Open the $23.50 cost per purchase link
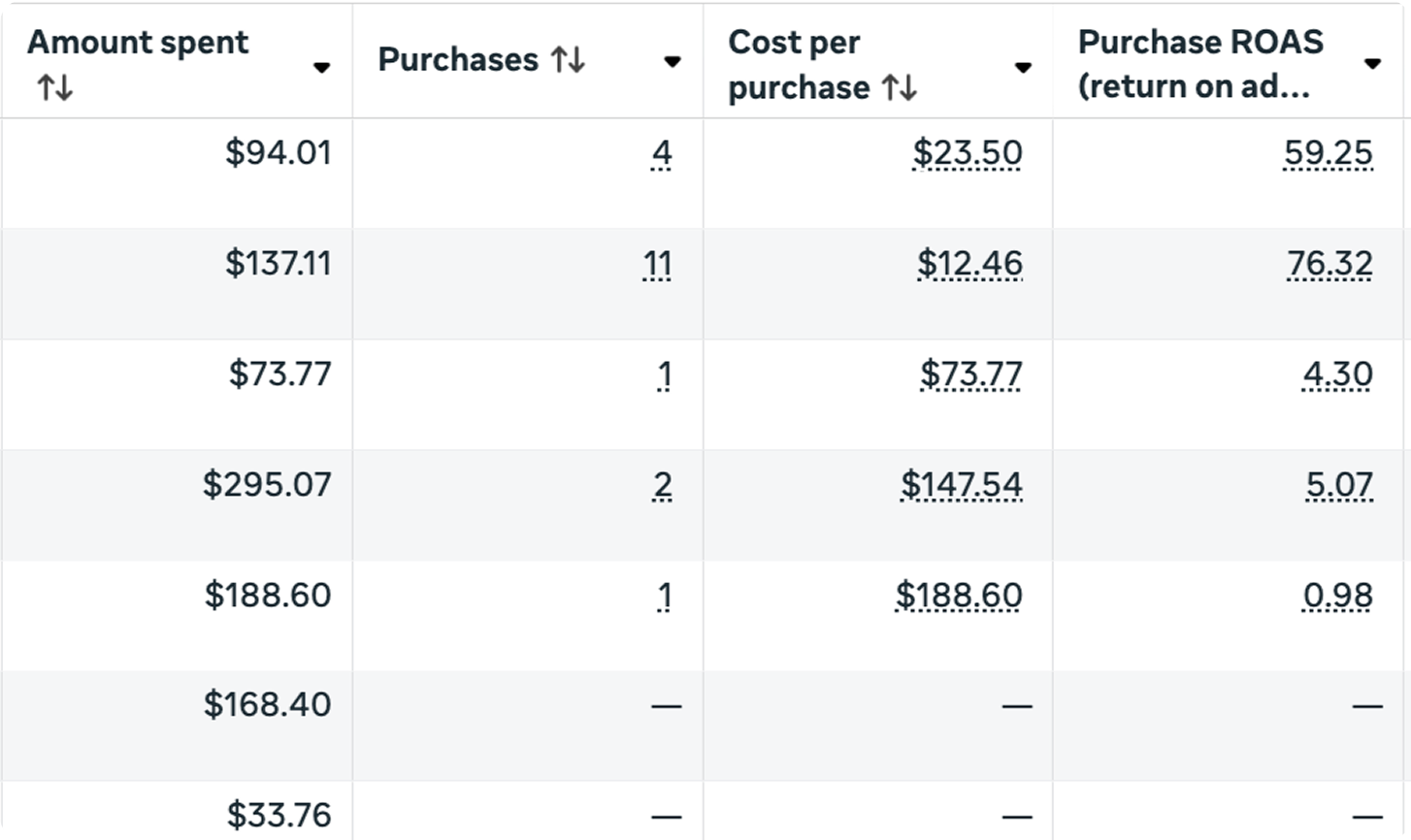 tap(967, 153)
